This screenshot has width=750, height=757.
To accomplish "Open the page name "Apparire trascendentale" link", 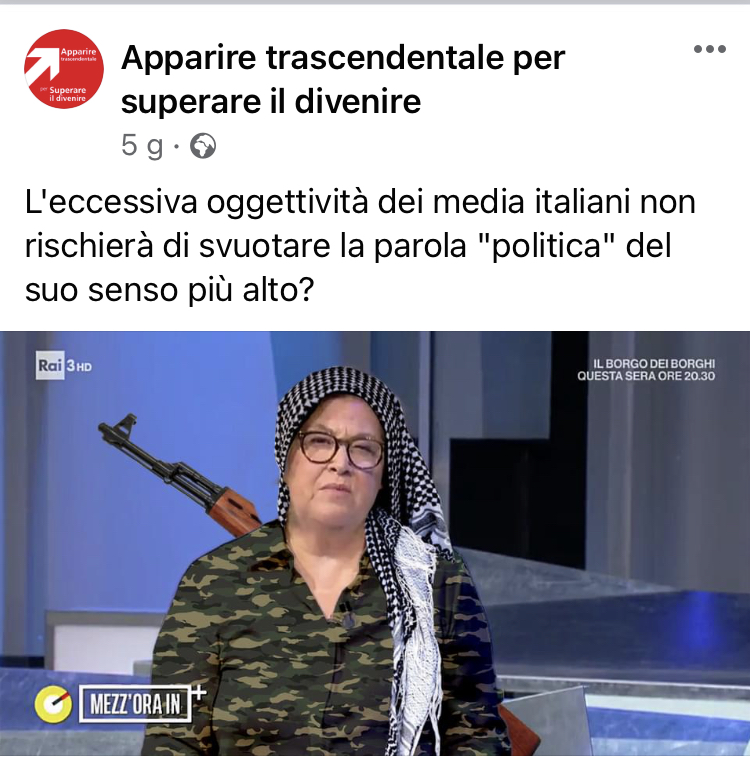I will point(343,79).
